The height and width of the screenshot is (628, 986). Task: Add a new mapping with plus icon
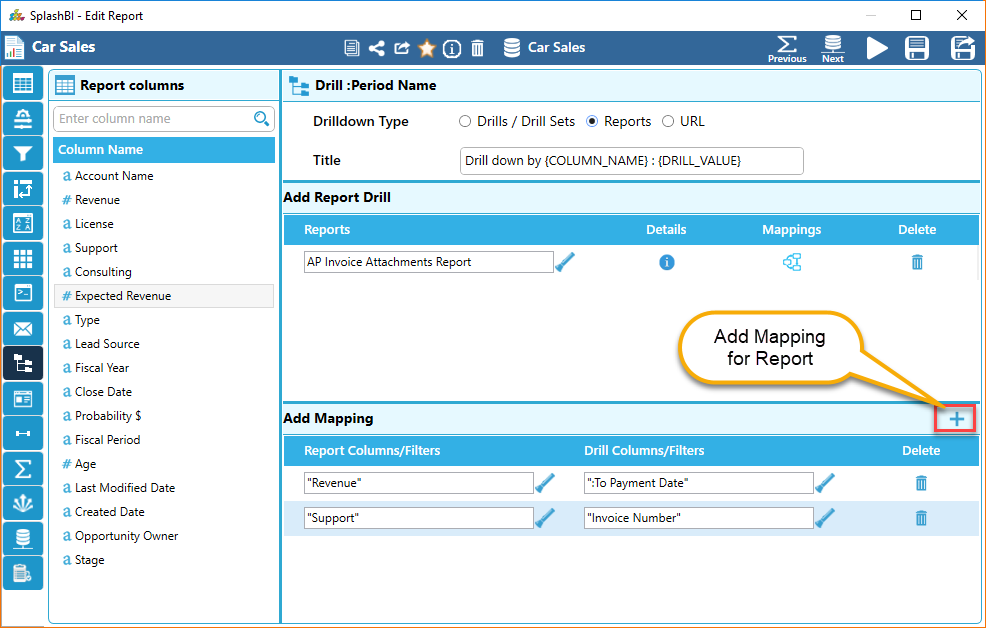click(x=956, y=419)
